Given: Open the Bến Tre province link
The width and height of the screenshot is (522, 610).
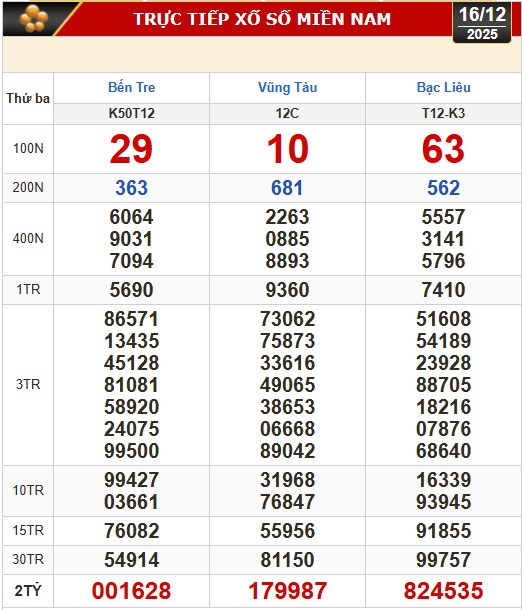Looking at the screenshot, I should [x=131, y=87].
